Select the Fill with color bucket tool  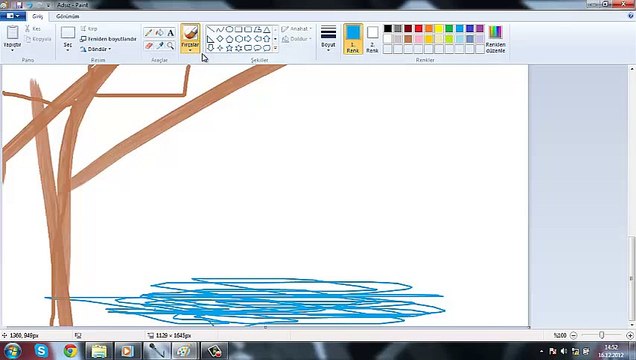160,33
